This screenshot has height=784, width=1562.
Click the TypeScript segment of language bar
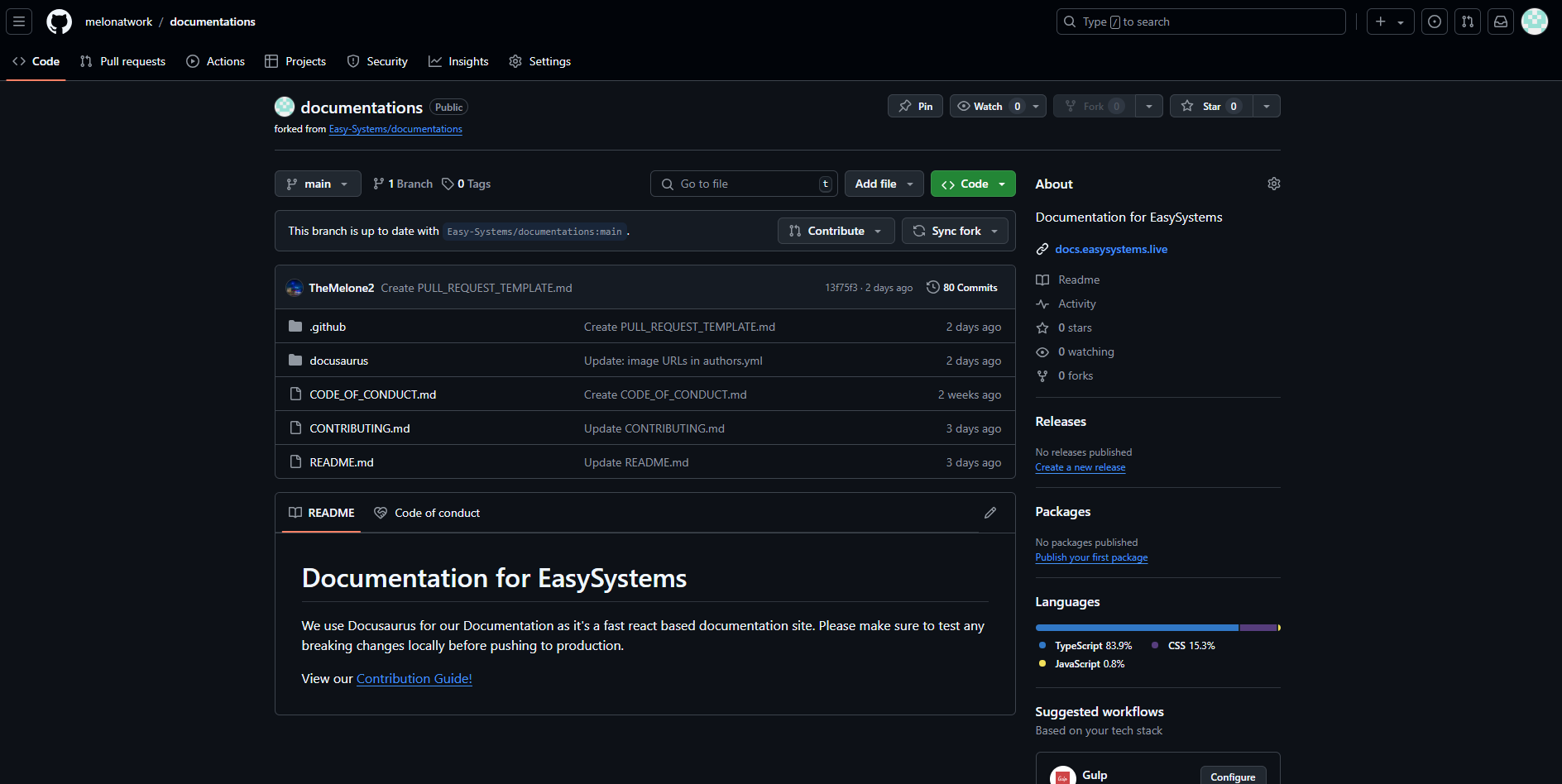click(x=1136, y=628)
